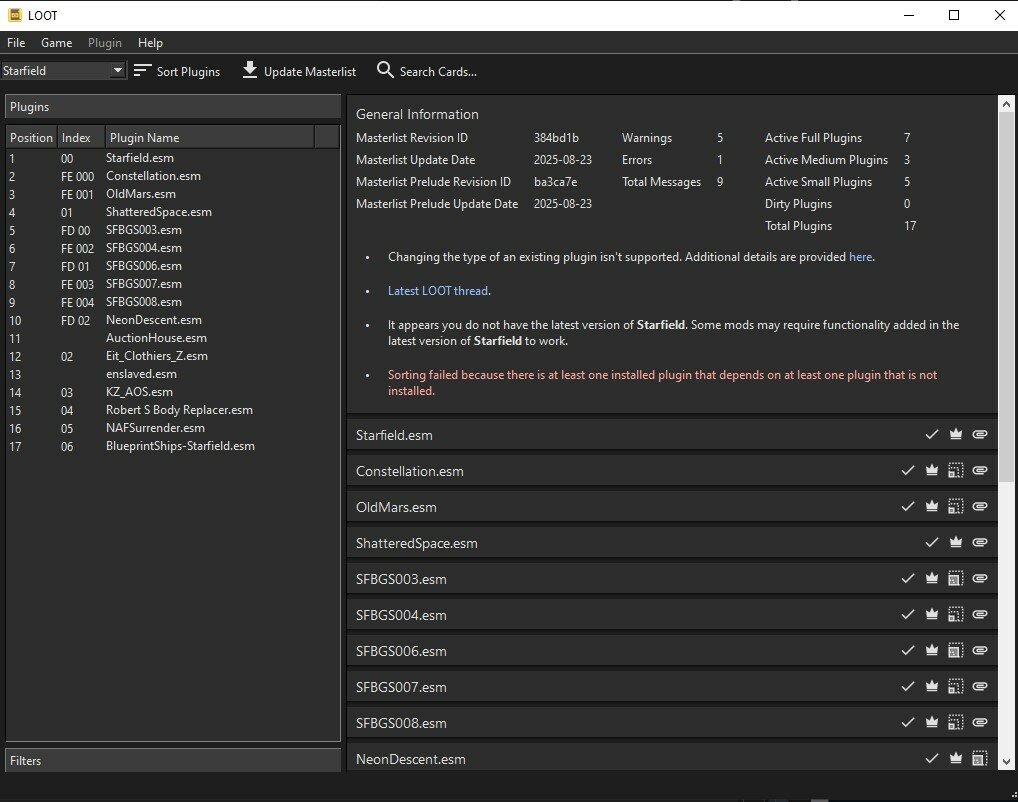Open the Starfield game selection dropdown
Viewport: 1018px width, 802px height.
pyautogui.click(x=63, y=70)
